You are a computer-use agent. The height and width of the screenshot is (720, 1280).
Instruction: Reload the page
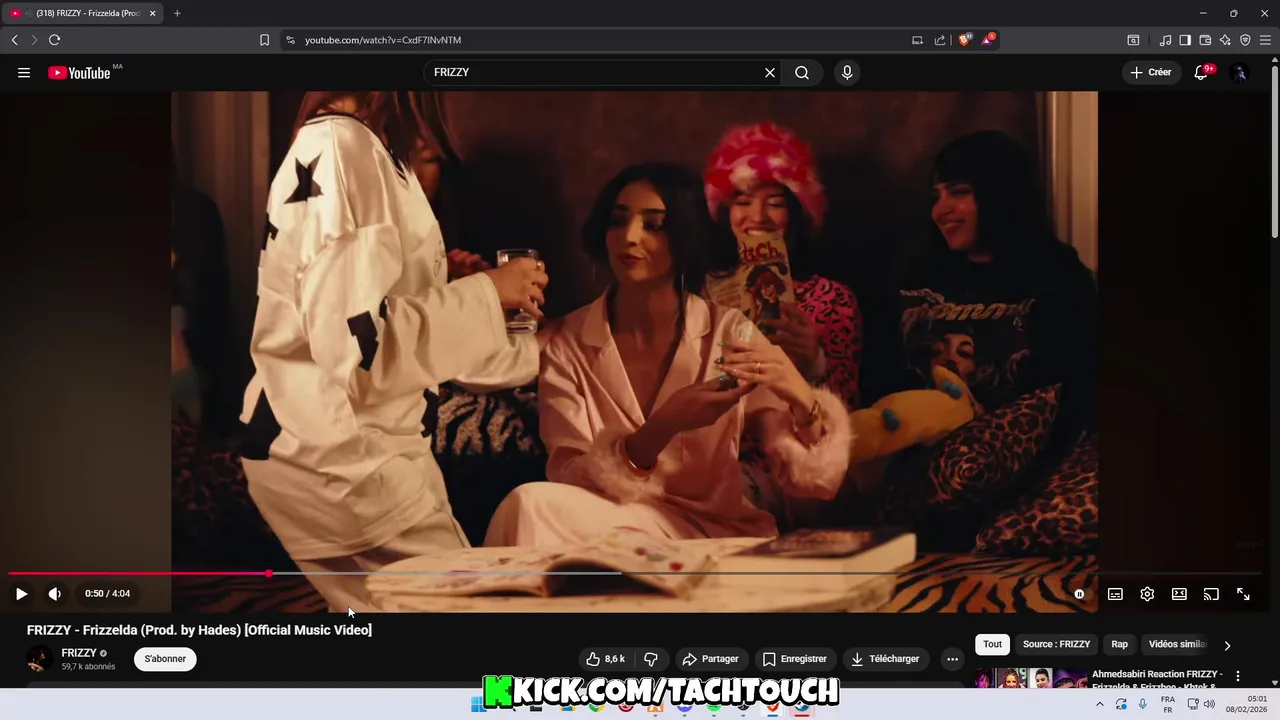point(54,40)
